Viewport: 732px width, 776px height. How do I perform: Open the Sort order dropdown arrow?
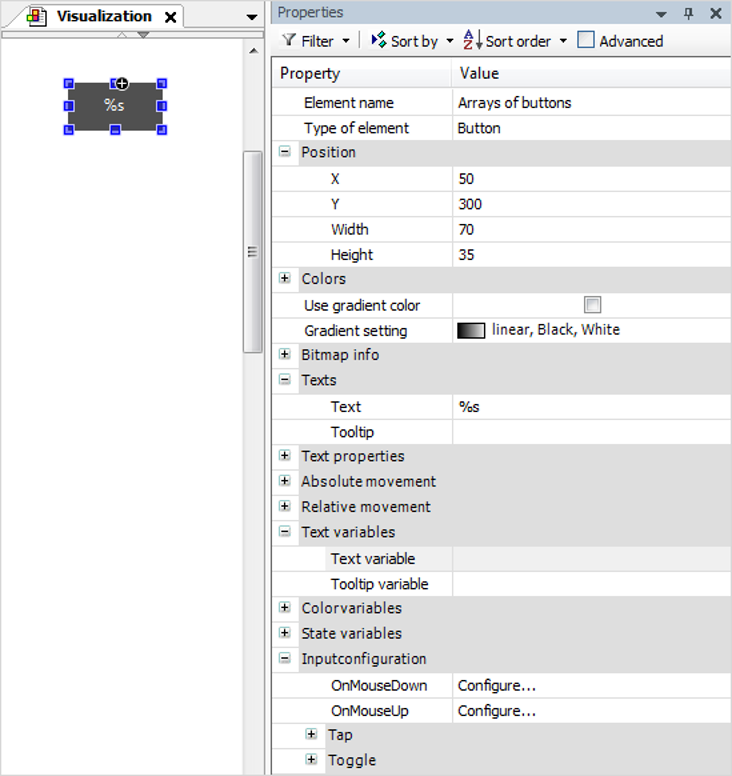(x=563, y=41)
